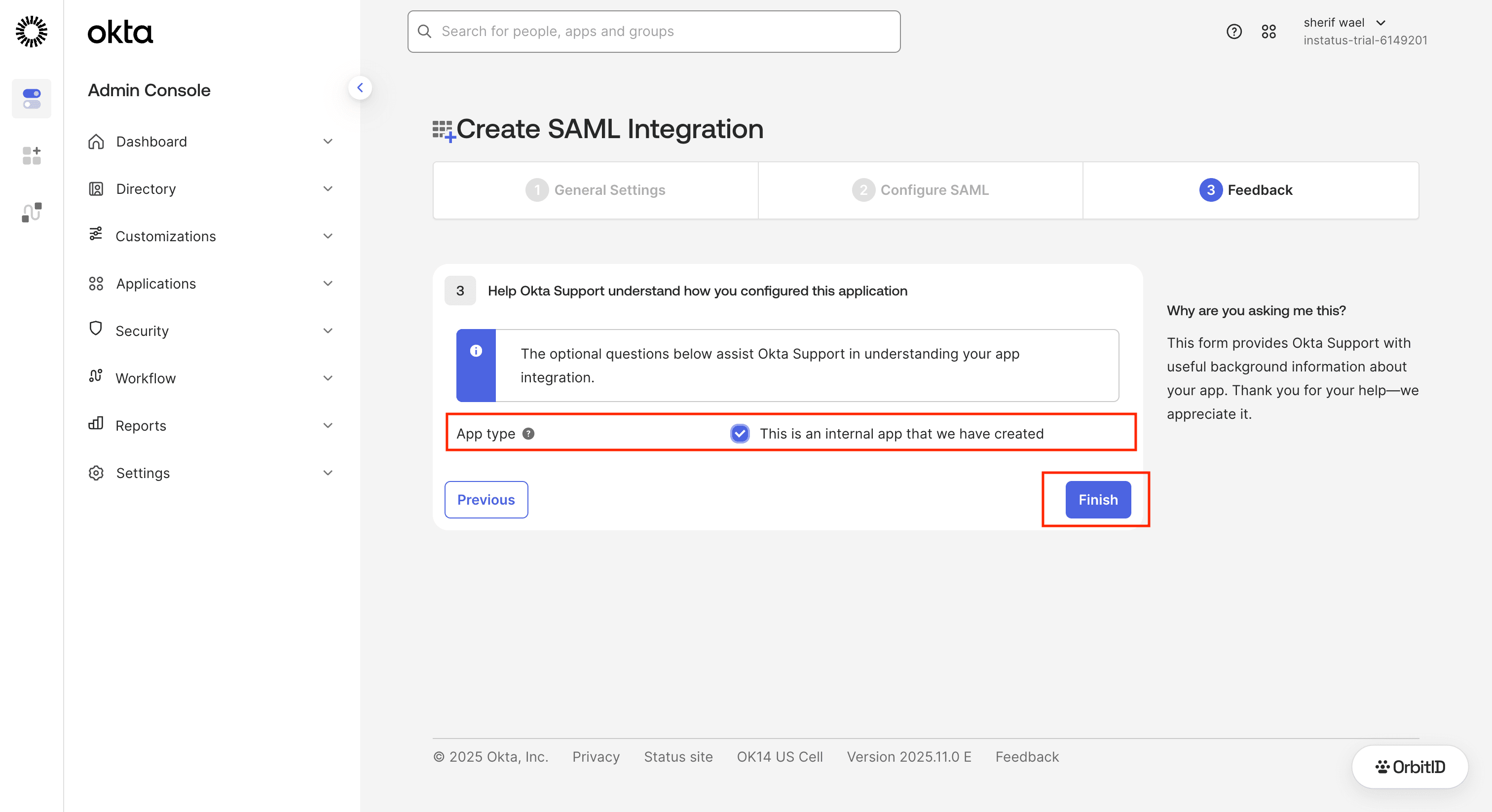Expand the Reports chevron
This screenshot has height=812, width=1492.
[x=328, y=426]
